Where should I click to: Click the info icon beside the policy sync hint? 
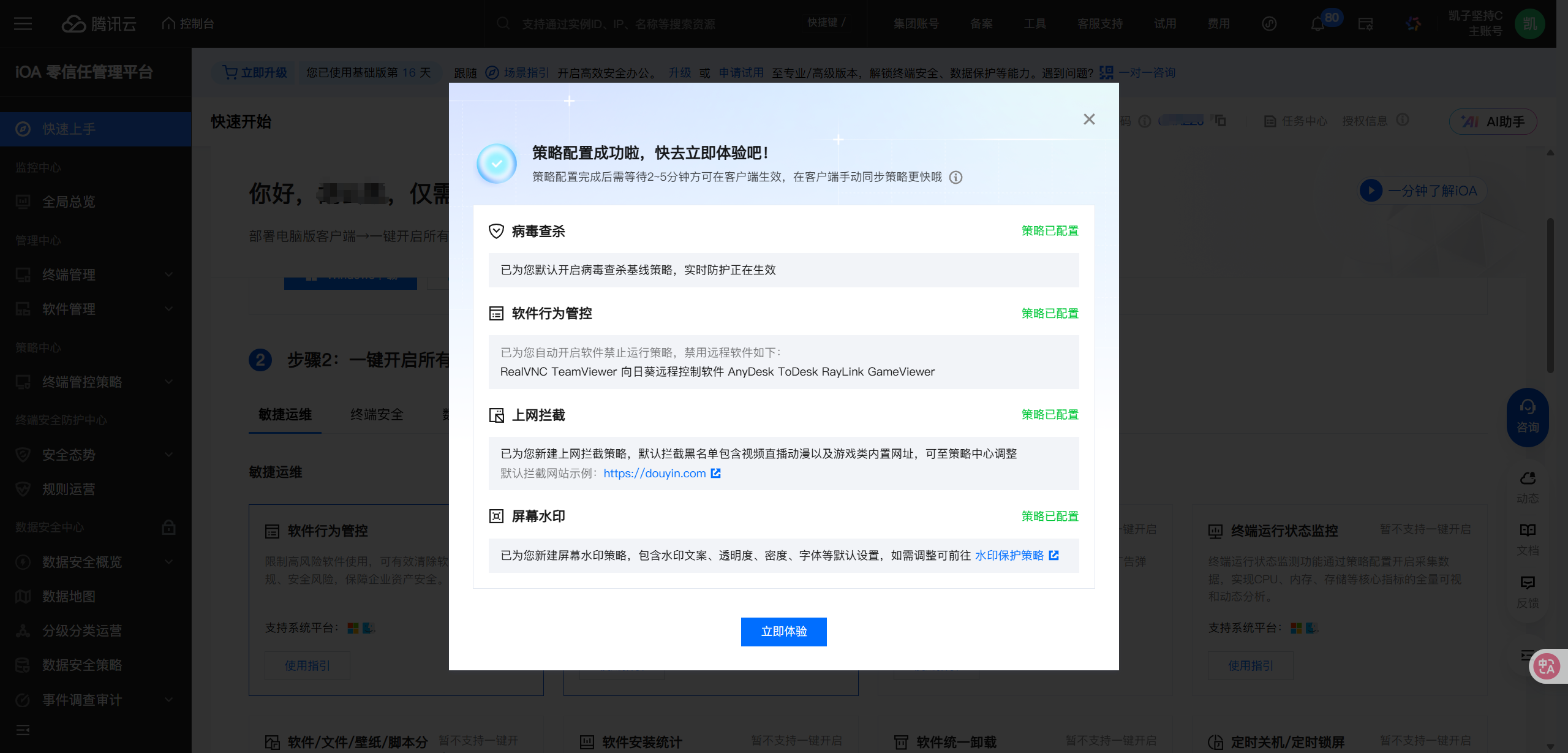[x=956, y=178]
